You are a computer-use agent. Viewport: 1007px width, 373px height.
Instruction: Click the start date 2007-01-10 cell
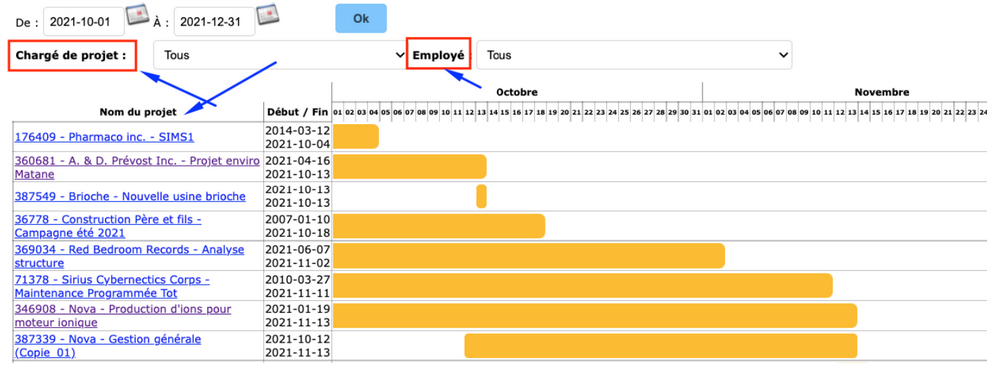[298, 220]
